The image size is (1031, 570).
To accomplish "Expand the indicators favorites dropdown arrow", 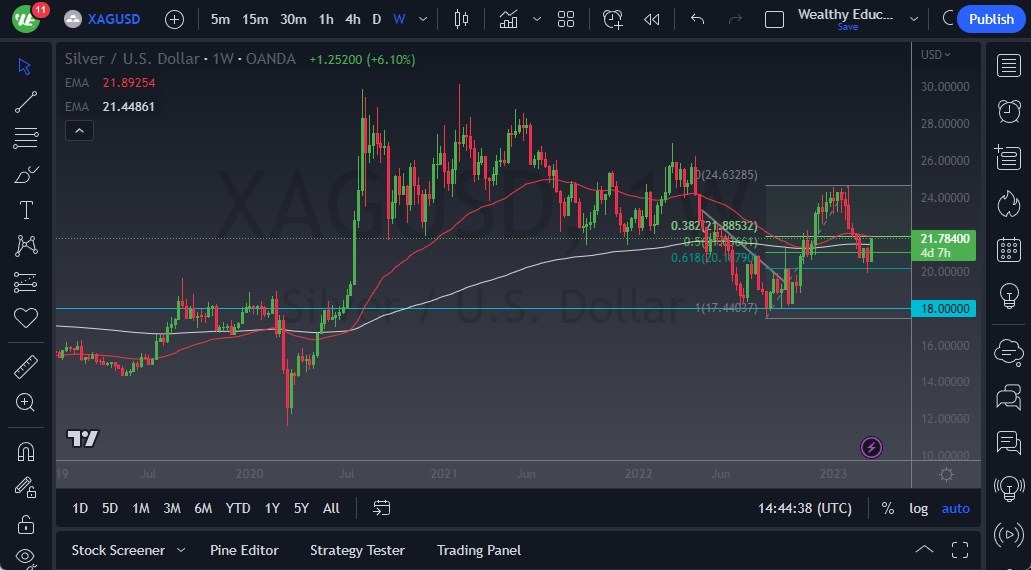I will 537,19.
